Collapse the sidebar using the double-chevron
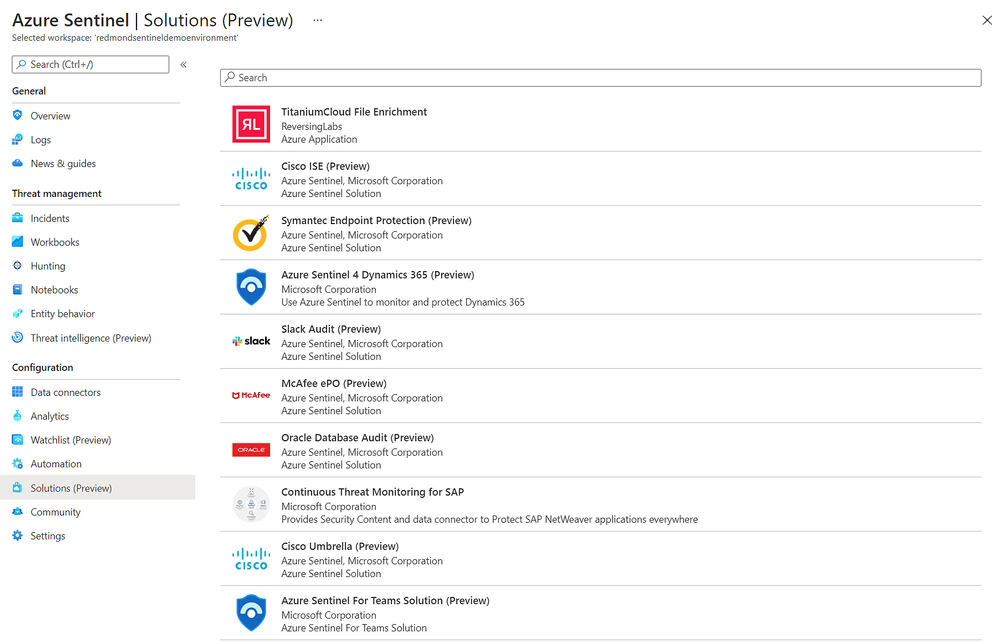 click(184, 63)
